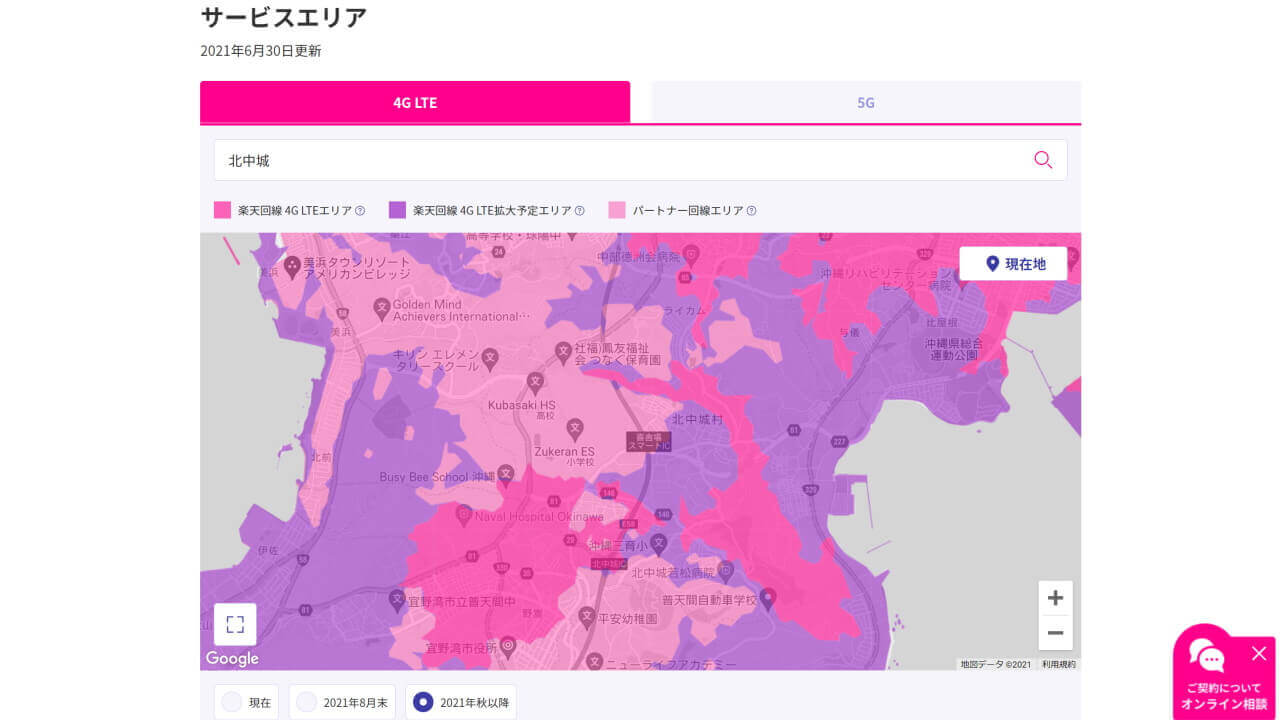The image size is (1280, 720).
Task: Switch to the 5G tab
Action: click(x=865, y=101)
